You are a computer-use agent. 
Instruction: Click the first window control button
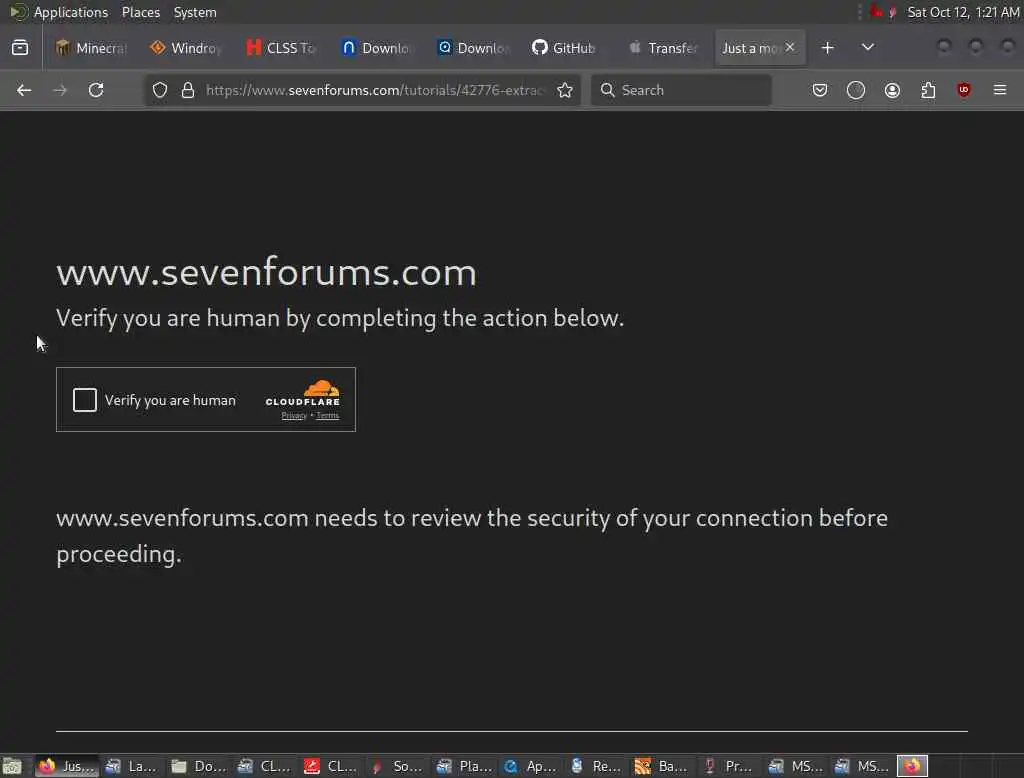(944, 46)
